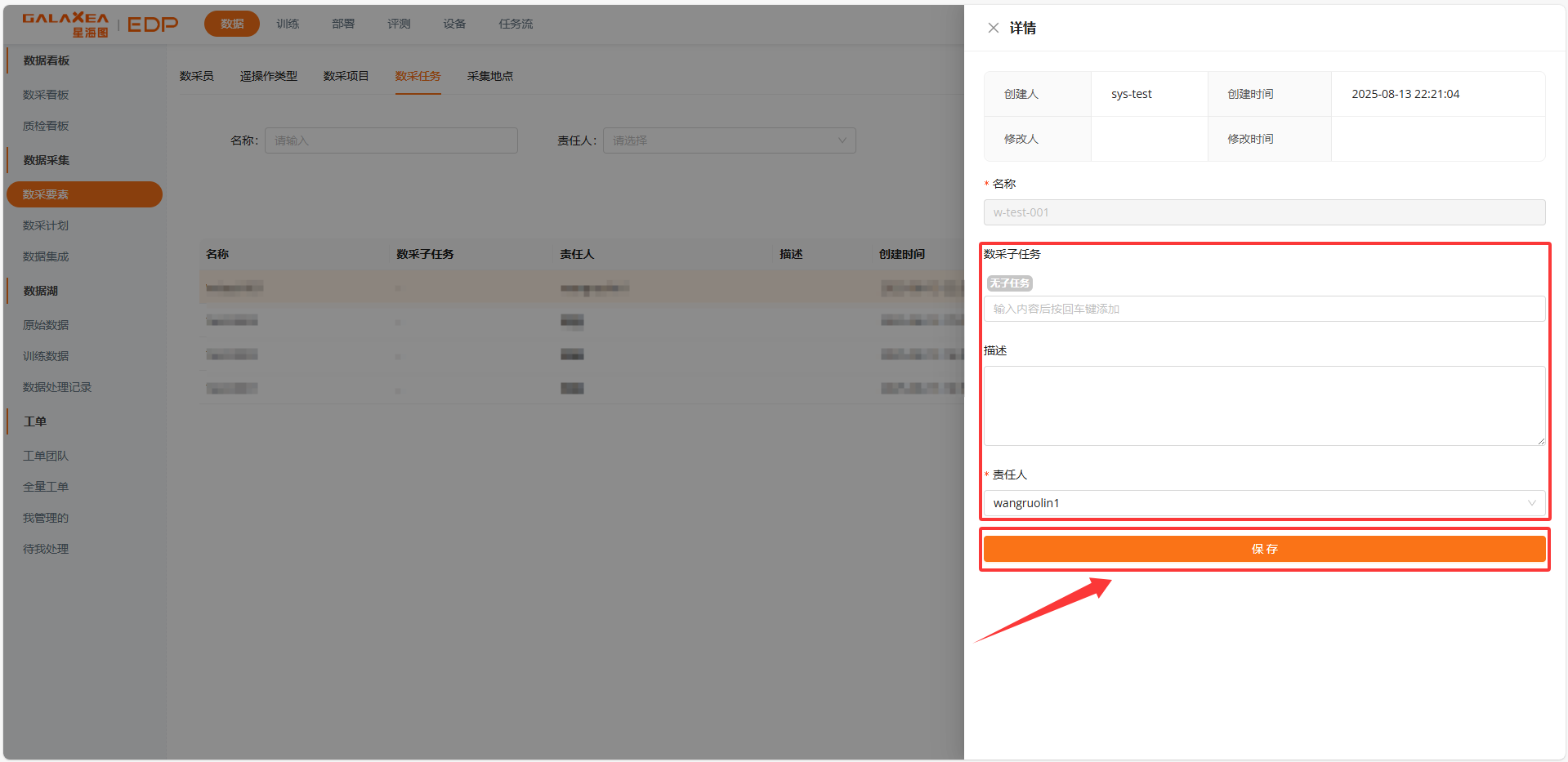Open the 原始数据 item under 数据湖
Screen dimensions: 1568x762
[46, 324]
